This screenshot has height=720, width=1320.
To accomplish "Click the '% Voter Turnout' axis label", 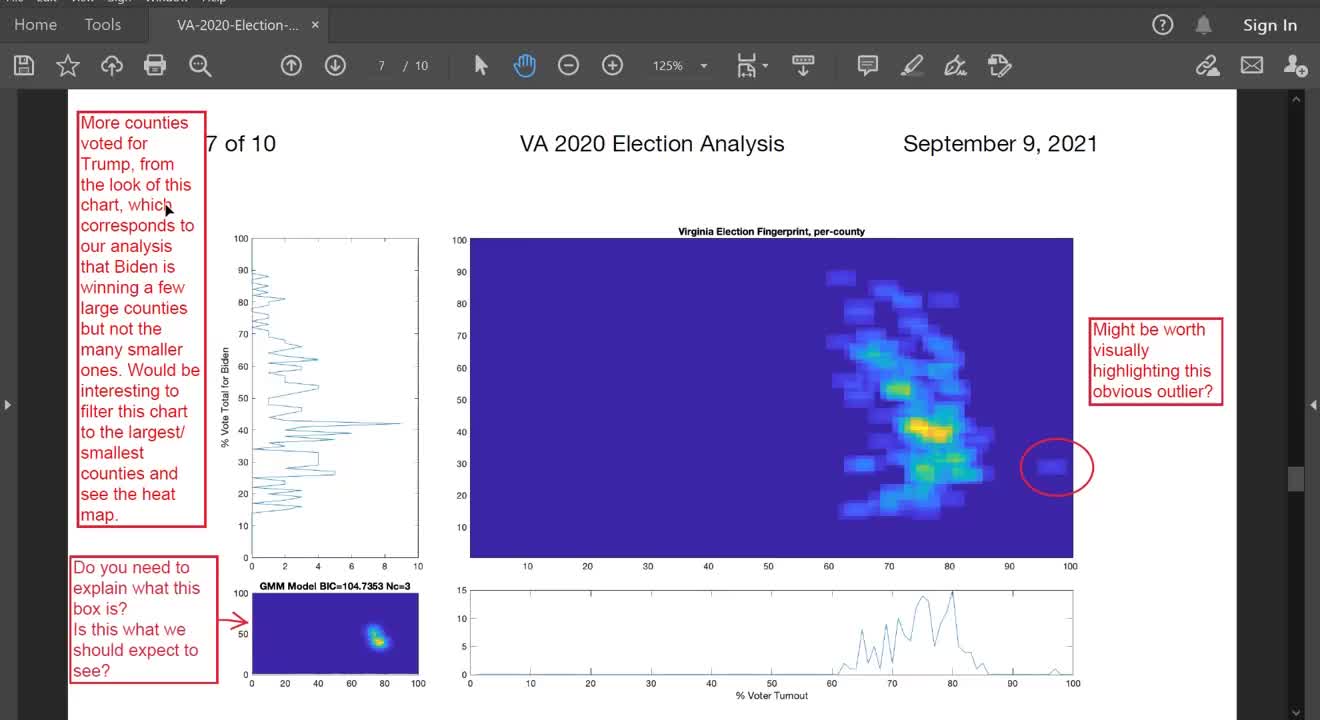I will tap(771, 695).
